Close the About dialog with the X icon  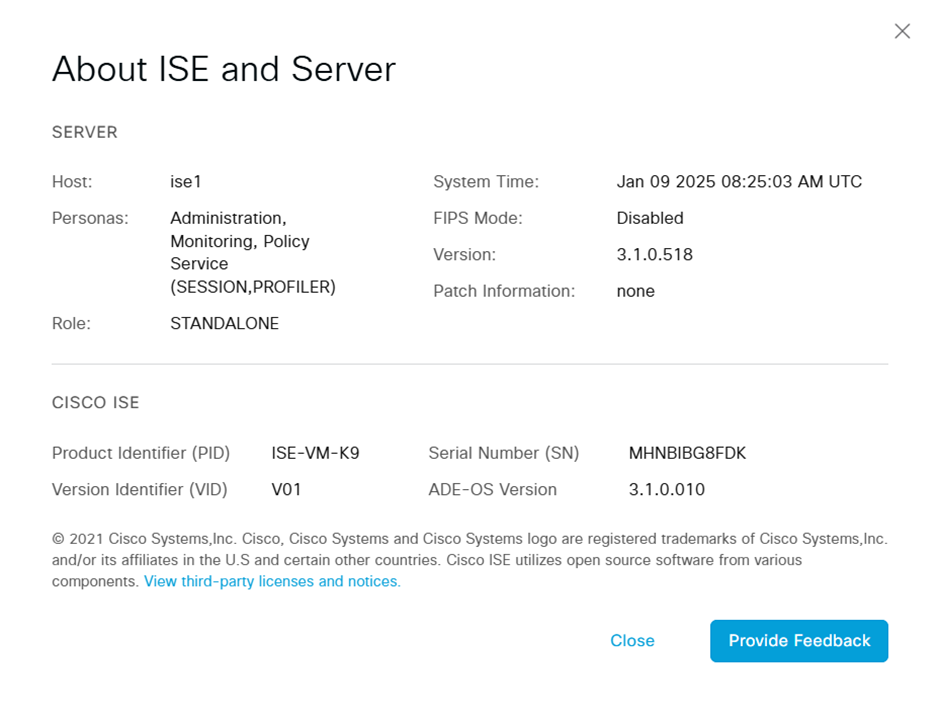point(902,31)
